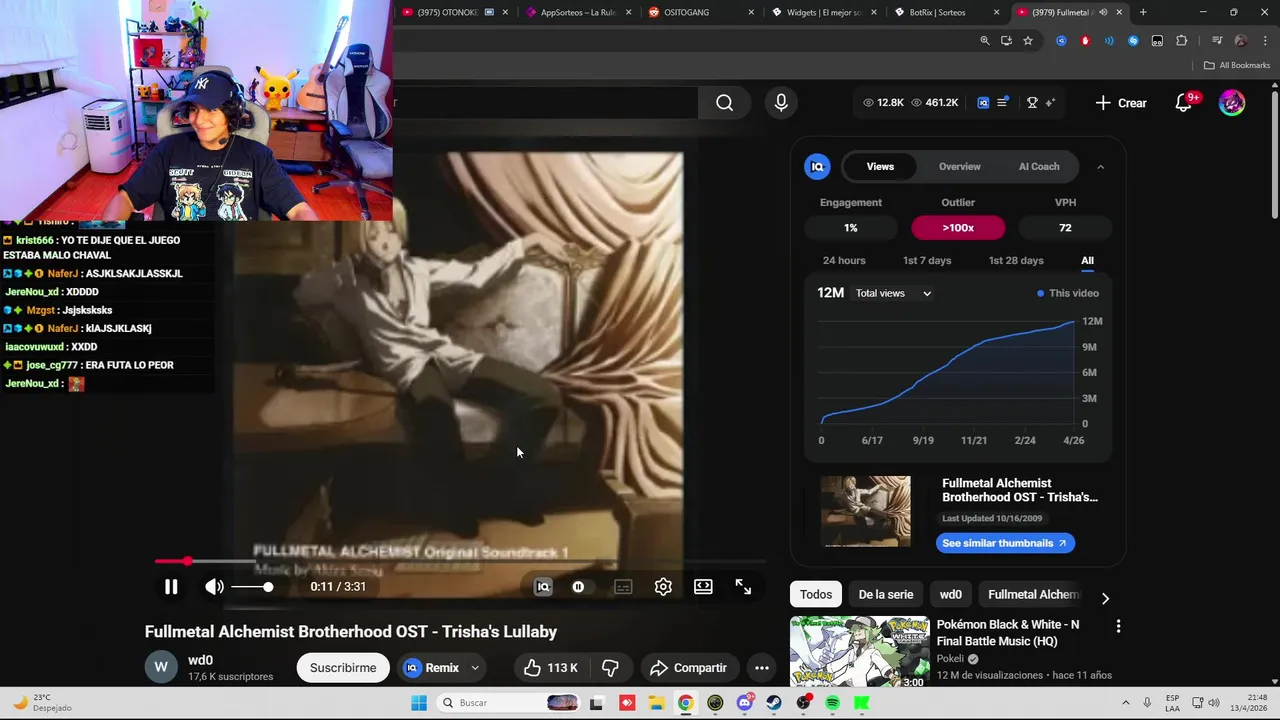Click the Crear create button
Image resolution: width=1280 pixels, height=720 pixels.
coord(1121,103)
